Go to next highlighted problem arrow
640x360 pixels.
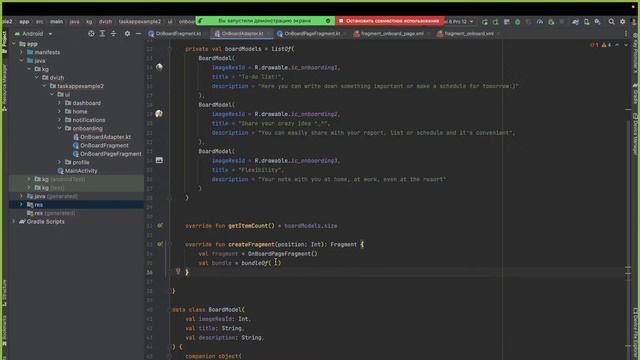[x=626, y=44]
